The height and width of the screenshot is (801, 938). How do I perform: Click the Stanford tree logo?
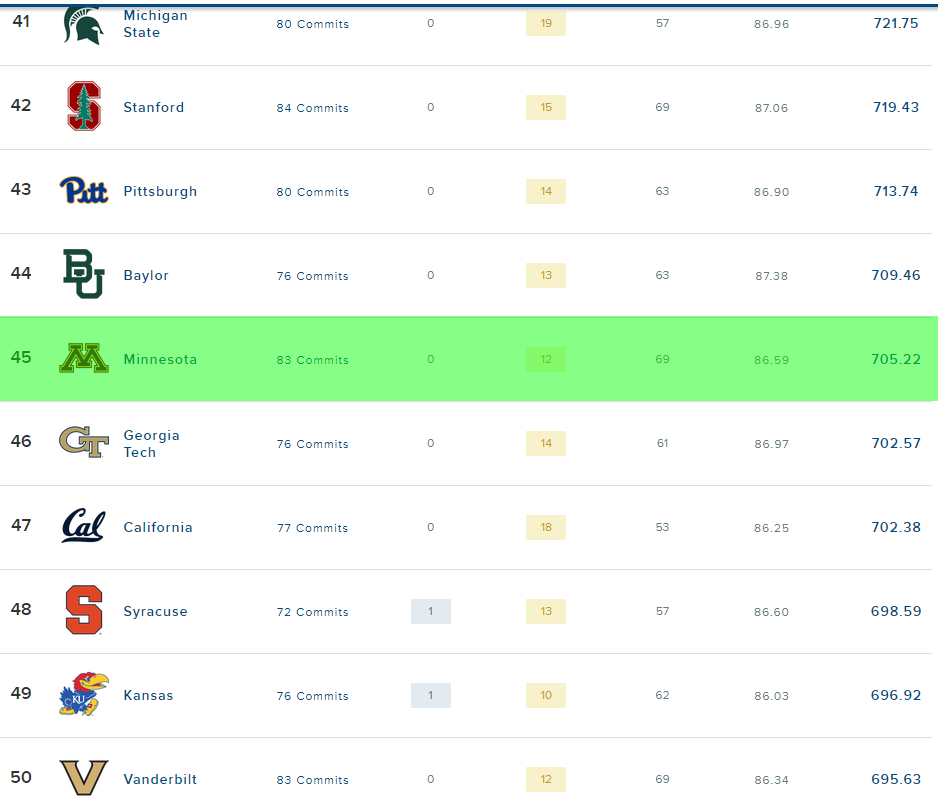(84, 107)
